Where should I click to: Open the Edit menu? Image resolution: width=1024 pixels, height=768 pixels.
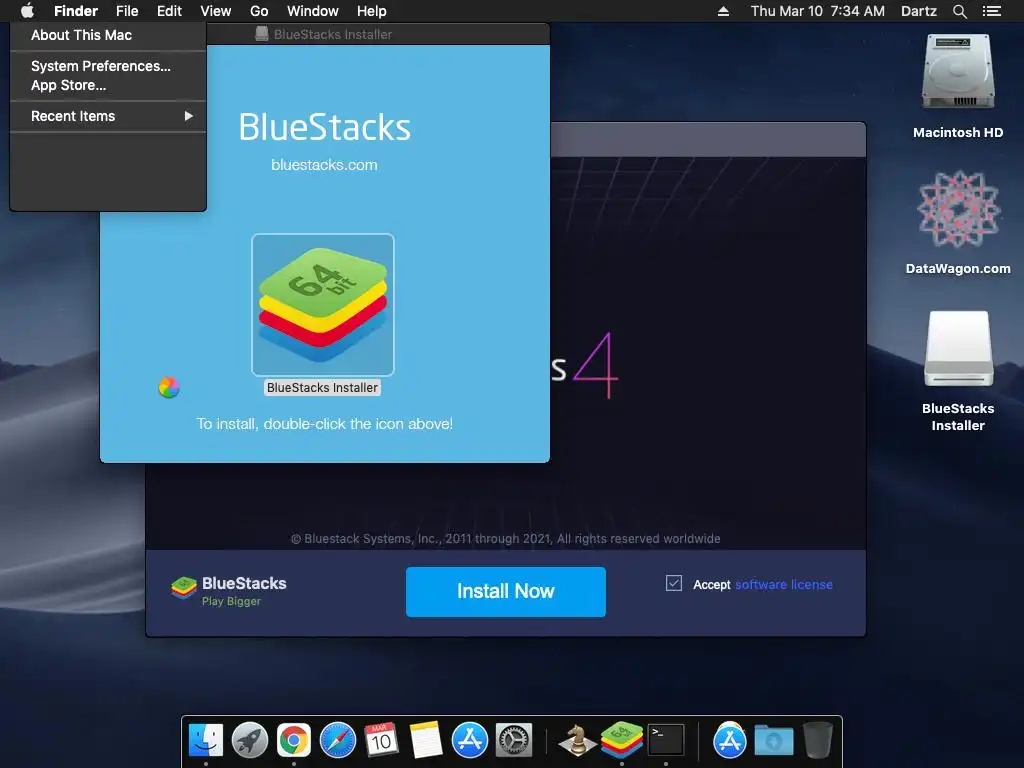coord(169,11)
